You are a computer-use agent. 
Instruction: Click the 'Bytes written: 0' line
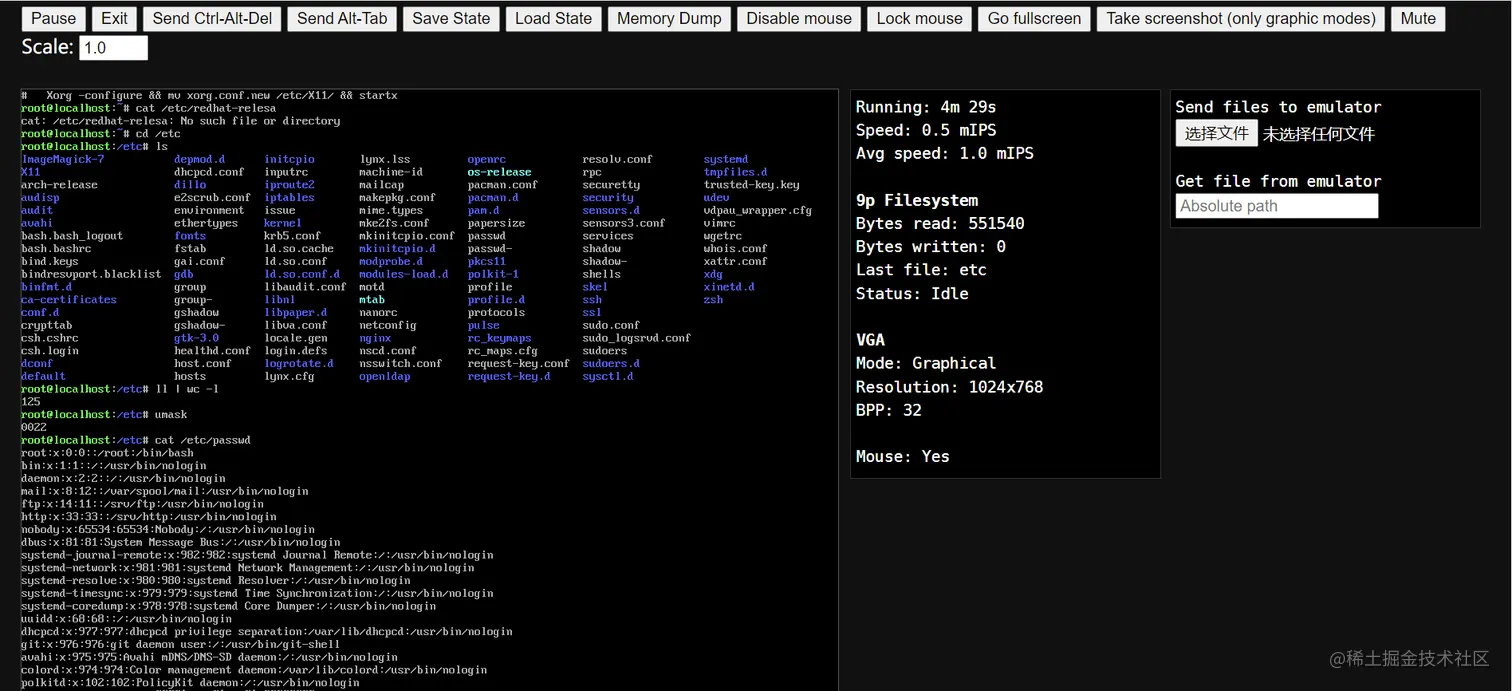pyautogui.click(x=931, y=246)
